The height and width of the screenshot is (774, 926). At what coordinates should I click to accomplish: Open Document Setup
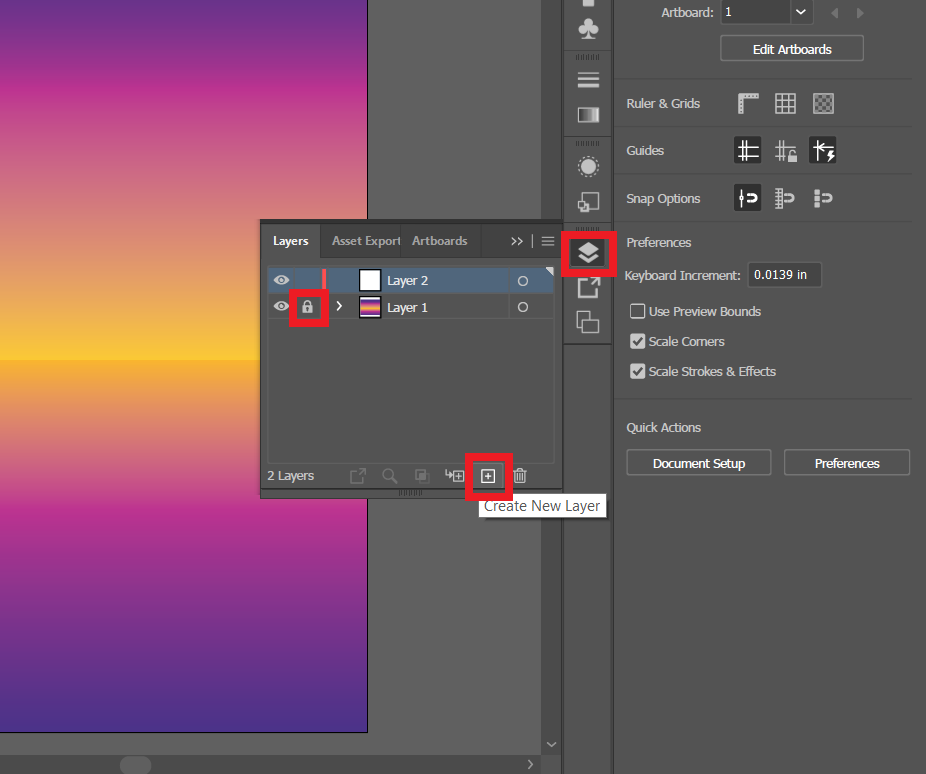pos(698,462)
